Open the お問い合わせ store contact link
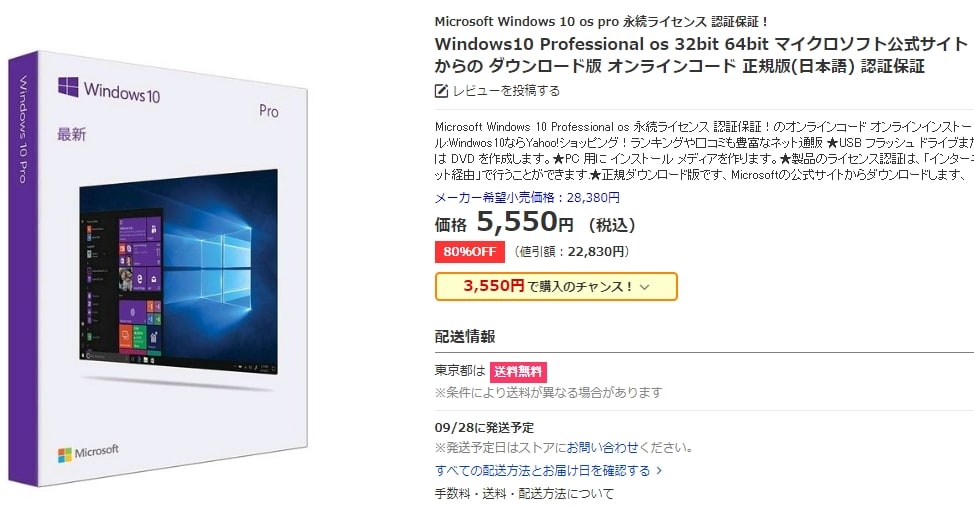974x507 pixels. coord(595,447)
